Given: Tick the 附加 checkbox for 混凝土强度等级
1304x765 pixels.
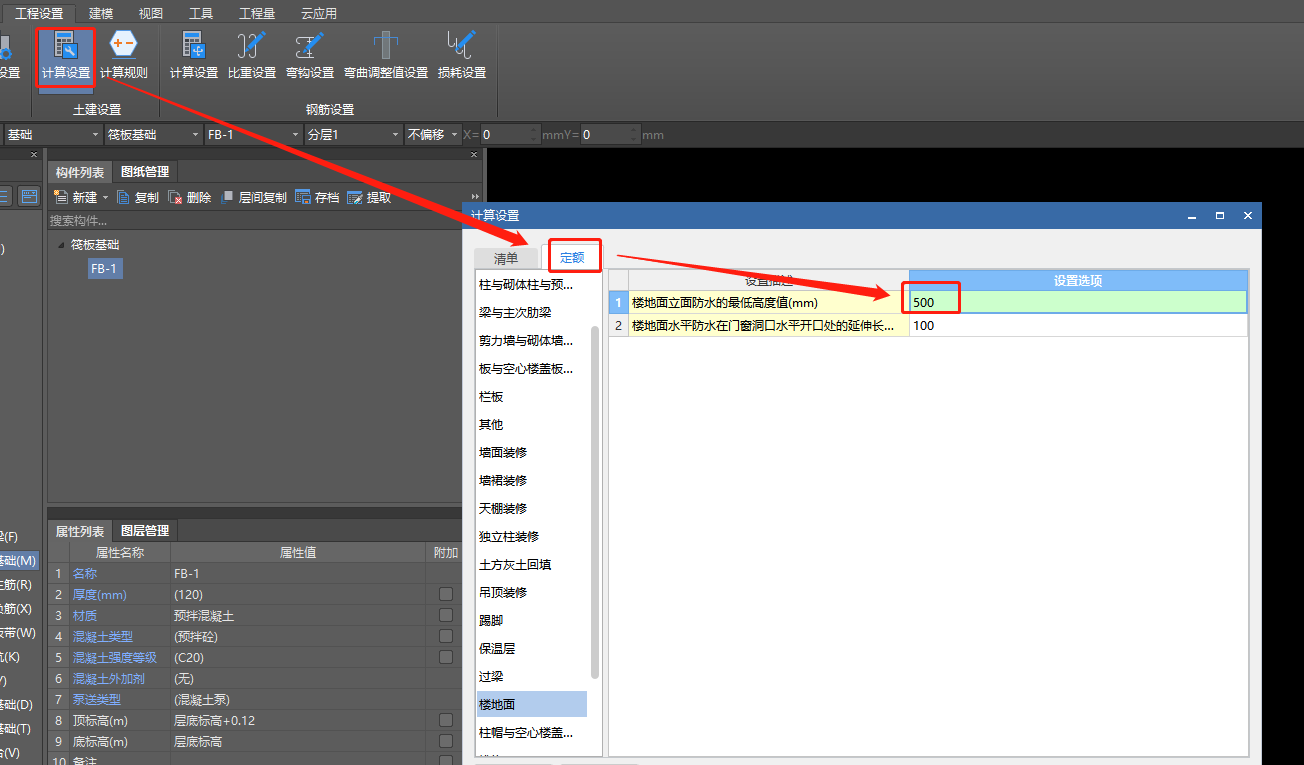Looking at the screenshot, I should point(446,657).
